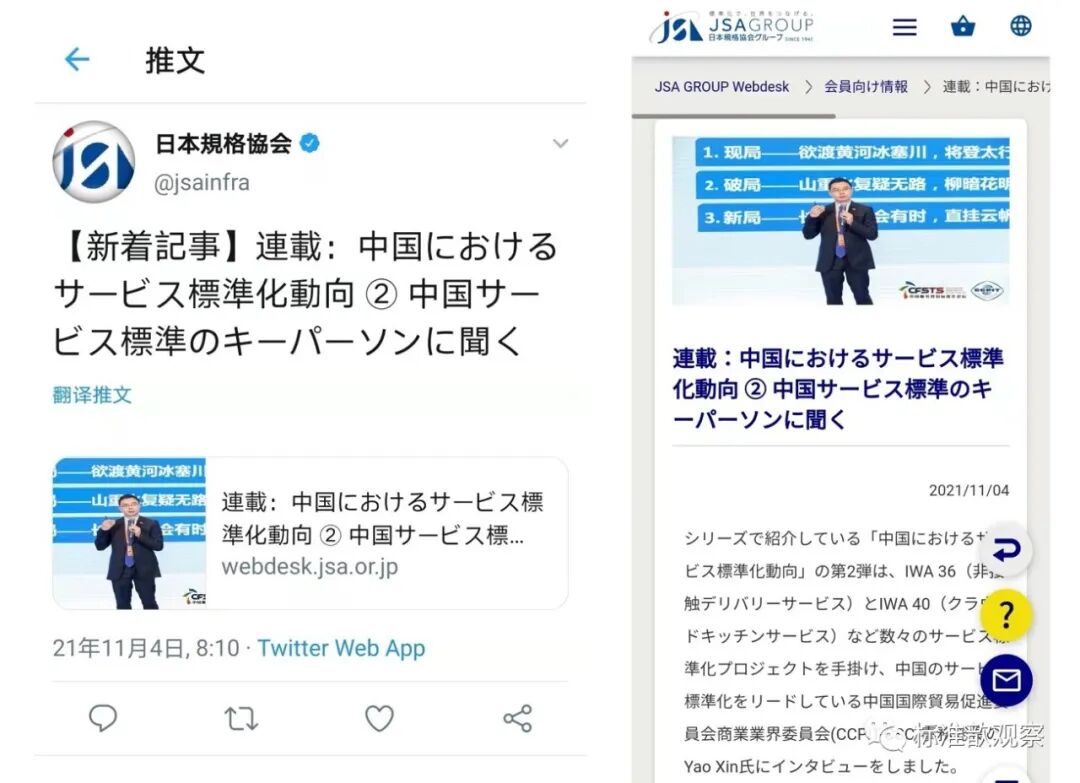This screenshot has width=1080, height=783.
Task: Tap the yellow question mark help button
Action: pos(1006,615)
